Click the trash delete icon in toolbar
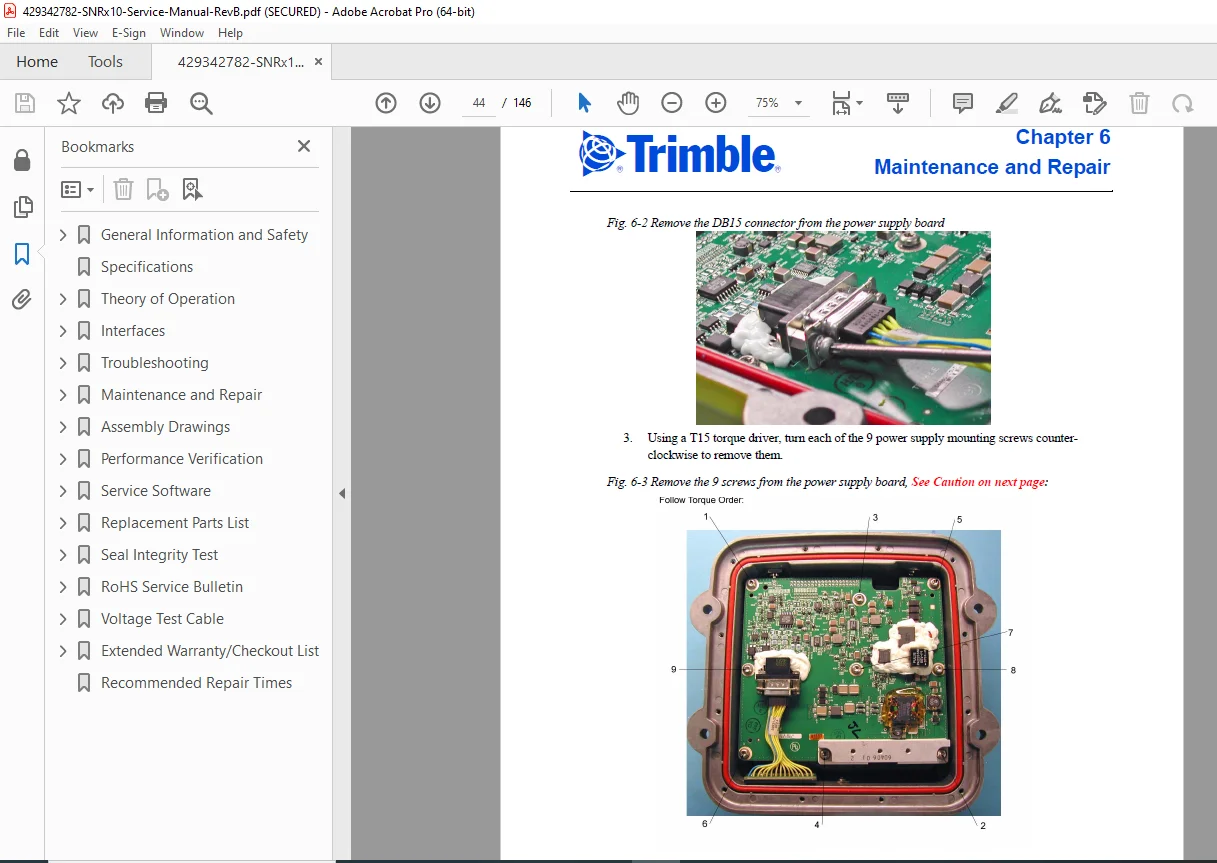Screen dimensions: 1217x863 [x=1139, y=103]
